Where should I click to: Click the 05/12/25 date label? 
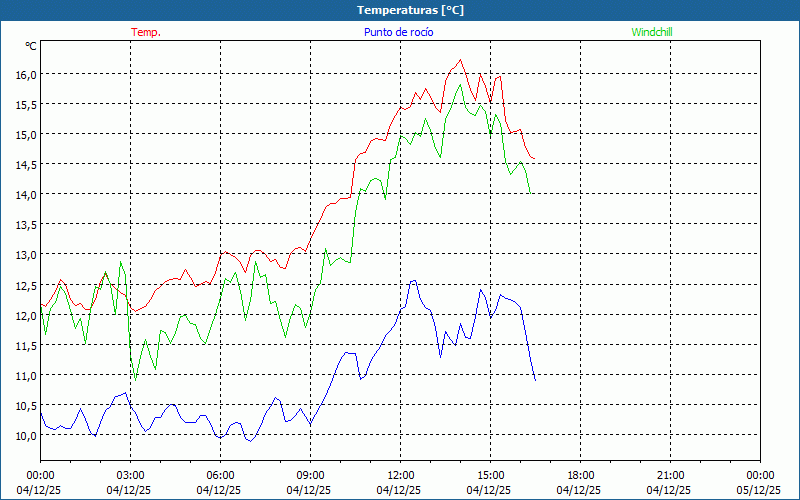tap(759, 490)
